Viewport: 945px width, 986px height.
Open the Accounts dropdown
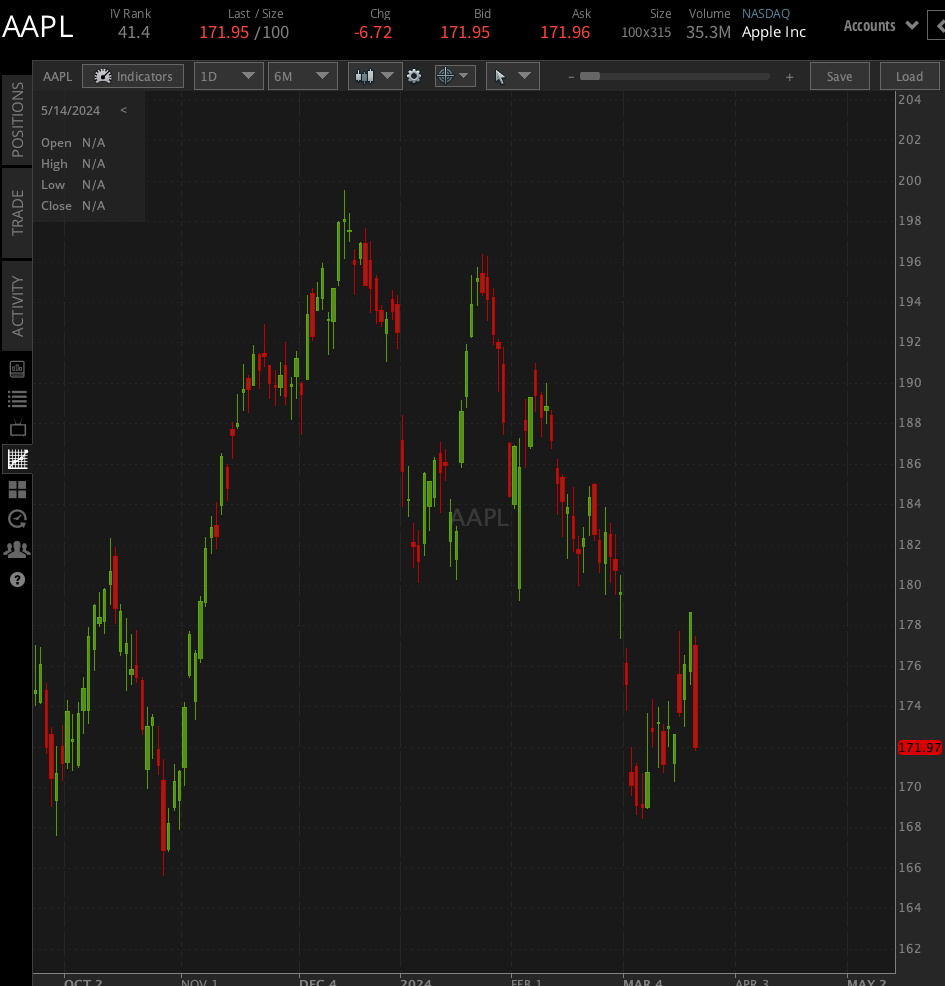pos(881,26)
